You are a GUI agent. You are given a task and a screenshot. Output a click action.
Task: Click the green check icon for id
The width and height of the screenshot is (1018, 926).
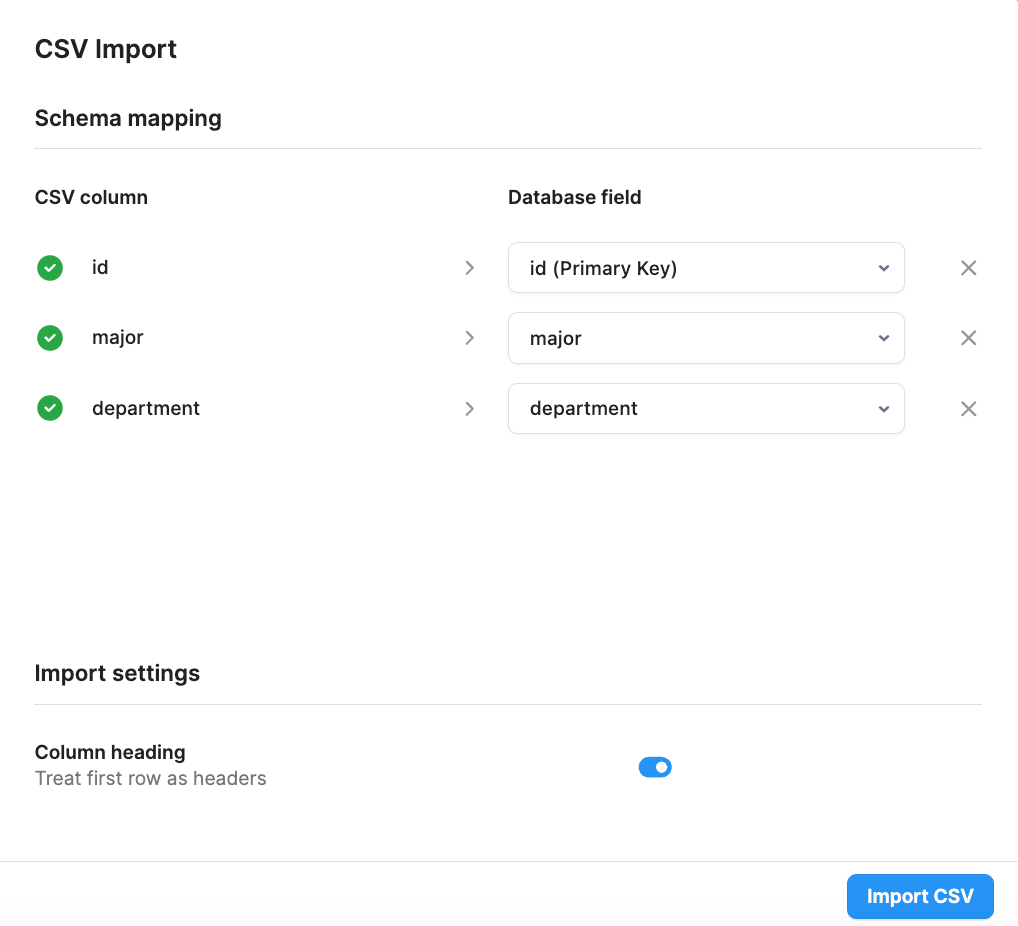50,268
